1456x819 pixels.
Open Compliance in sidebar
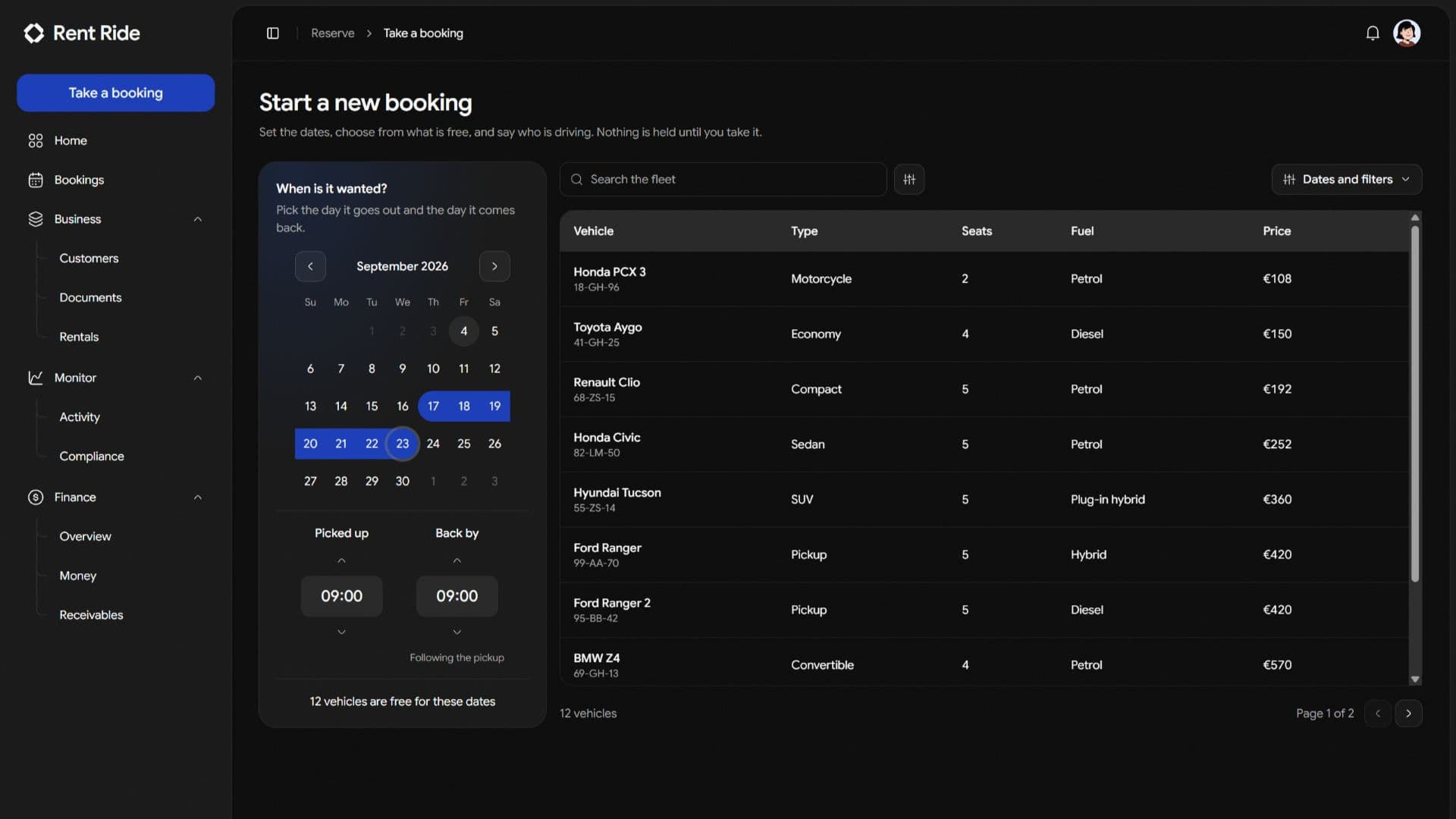point(92,457)
